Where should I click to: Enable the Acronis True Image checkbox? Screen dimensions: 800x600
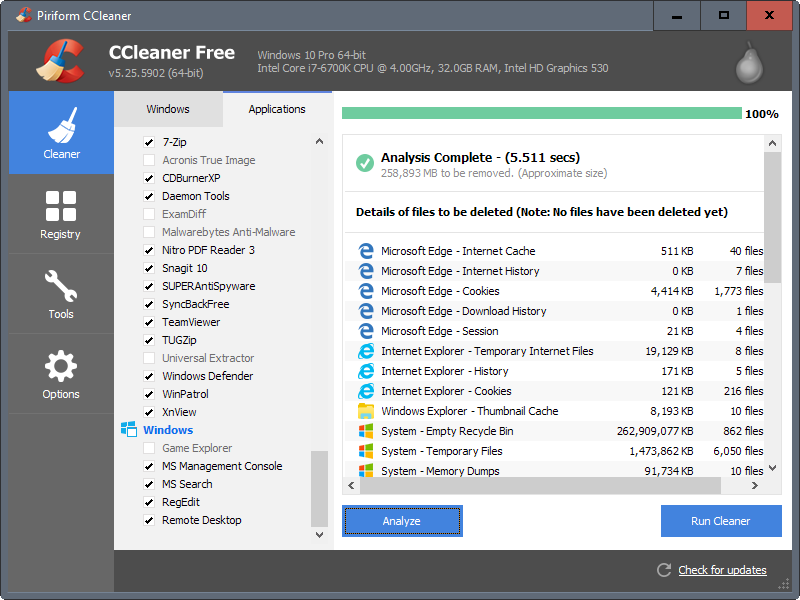tap(149, 160)
